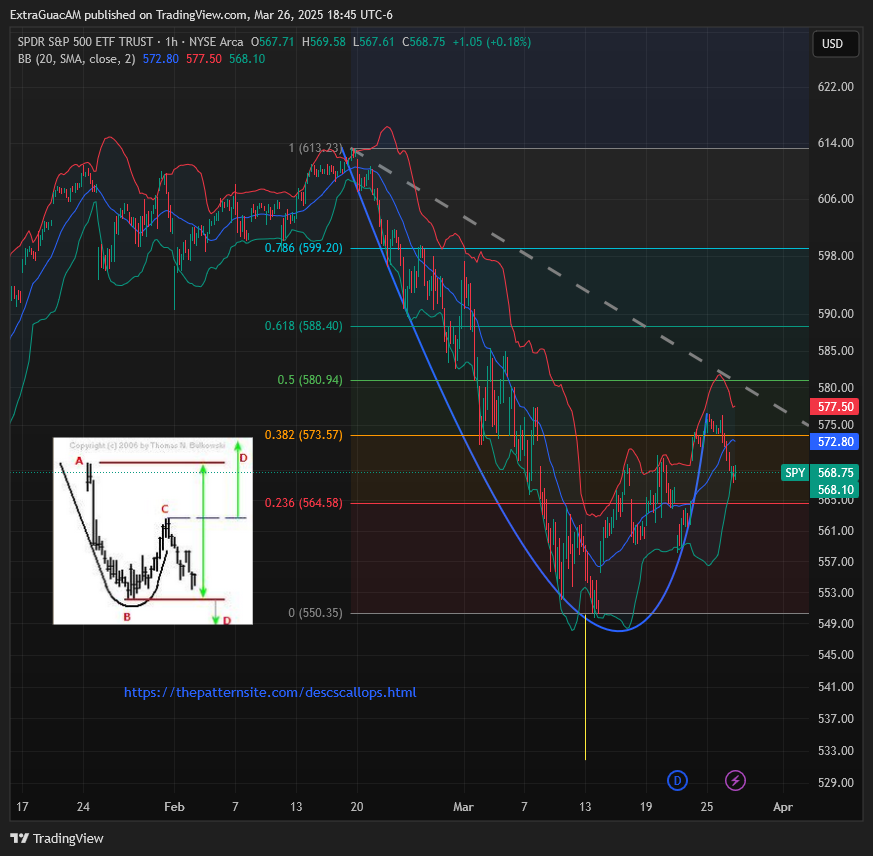Viewport: 873px width, 856px height.
Task: Click the 580.00 price axis label
Action: tap(835, 388)
